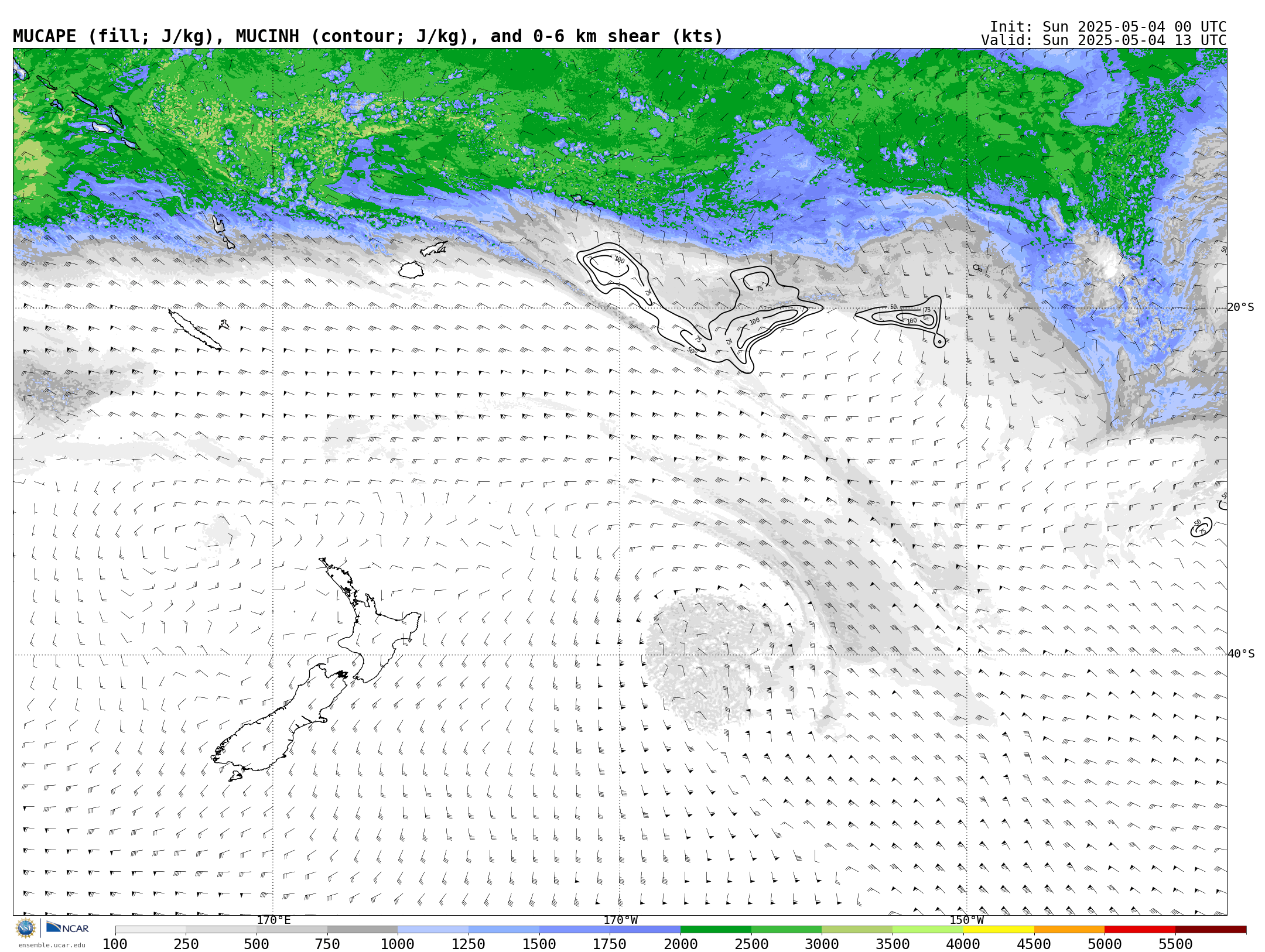Pick the dark gray 750-1000 colorbar segment
1265x952 pixels.
363,930
